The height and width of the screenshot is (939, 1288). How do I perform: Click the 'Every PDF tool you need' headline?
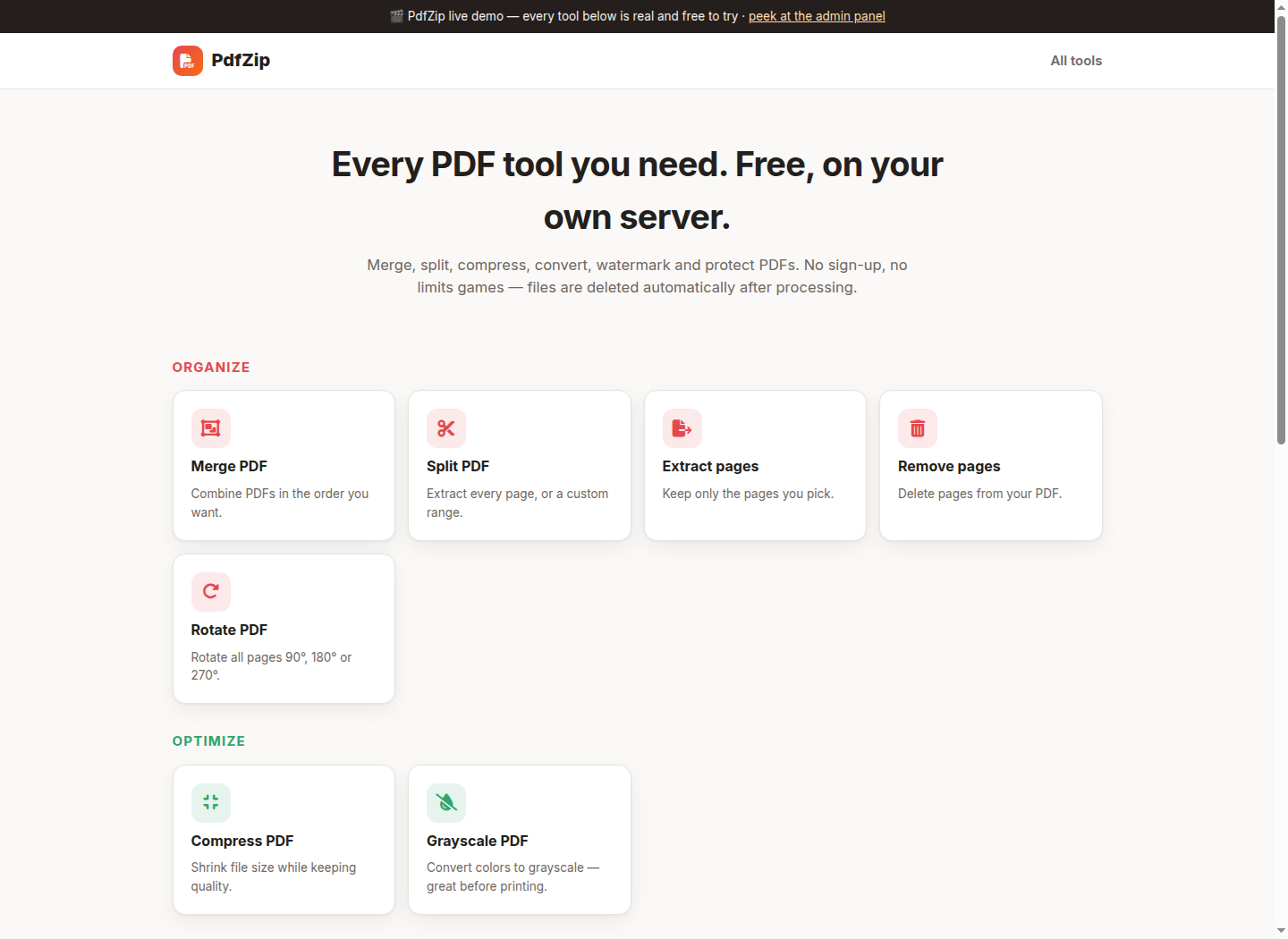coord(637,190)
